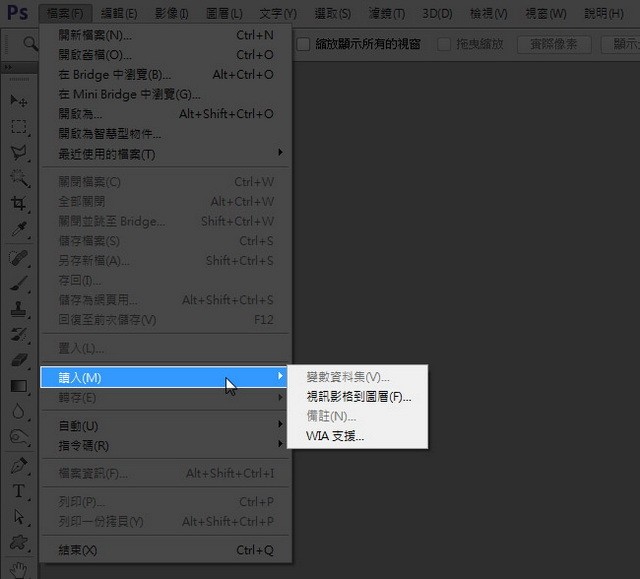Choose 在 Bridge 中瀏覽(B)... item
The width and height of the screenshot is (640, 579).
coord(166,75)
